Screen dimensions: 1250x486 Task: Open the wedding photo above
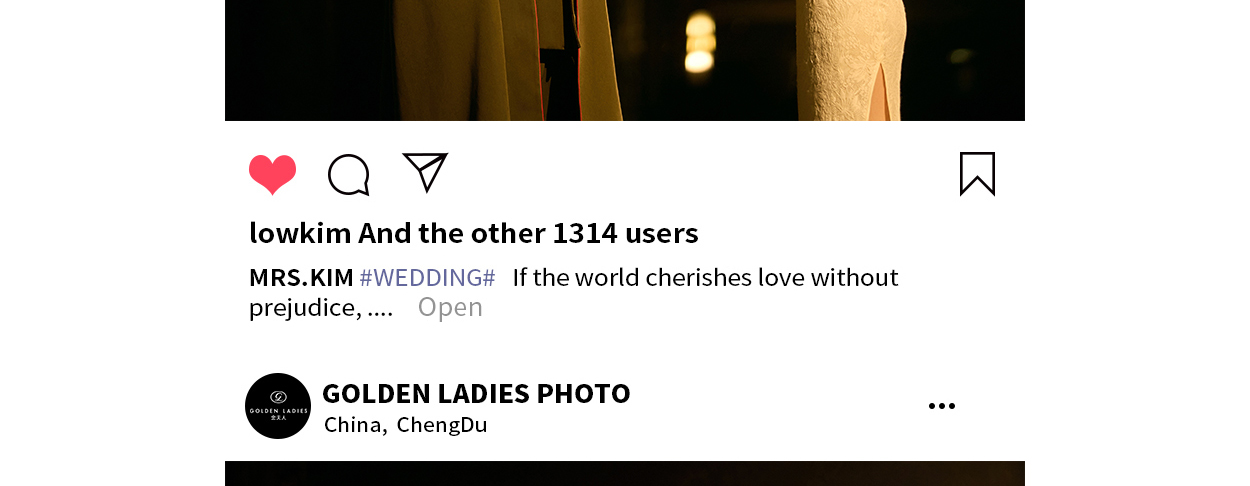(x=625, y=60)
